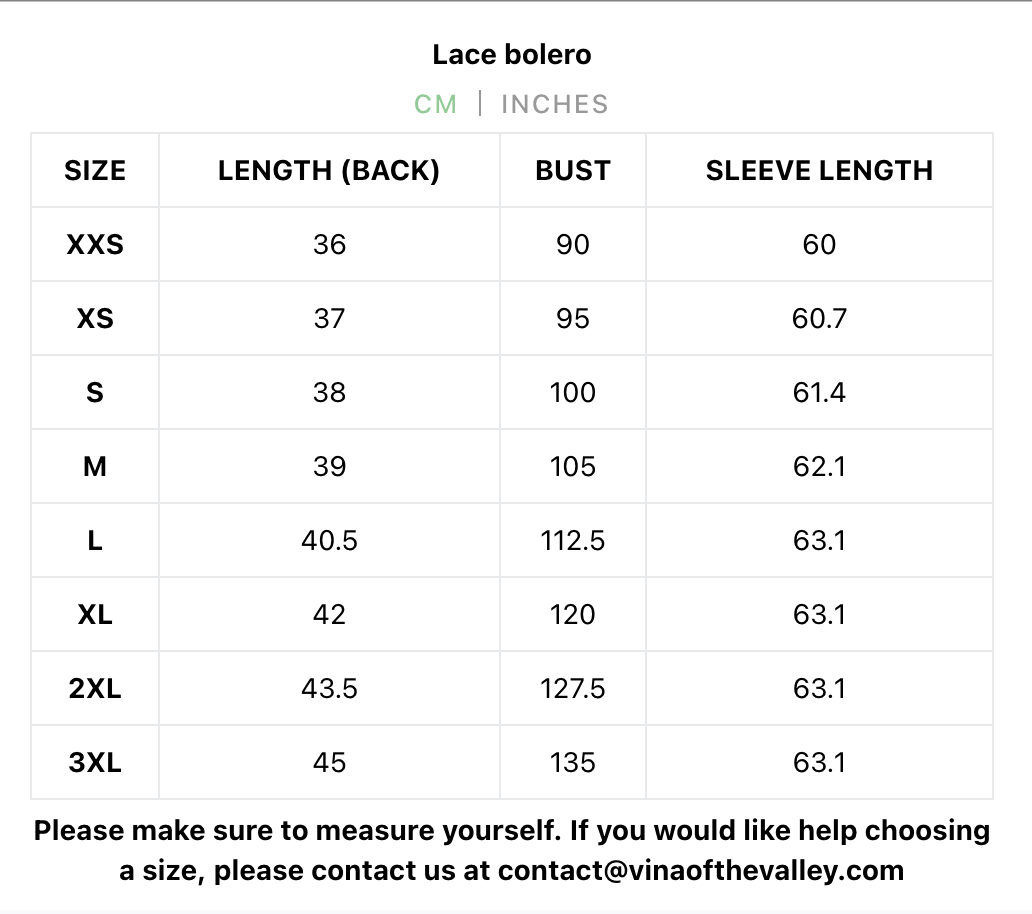Click the back length value 43.5
The height and width of the screenshot is (914, 1032).
[329, 689]
